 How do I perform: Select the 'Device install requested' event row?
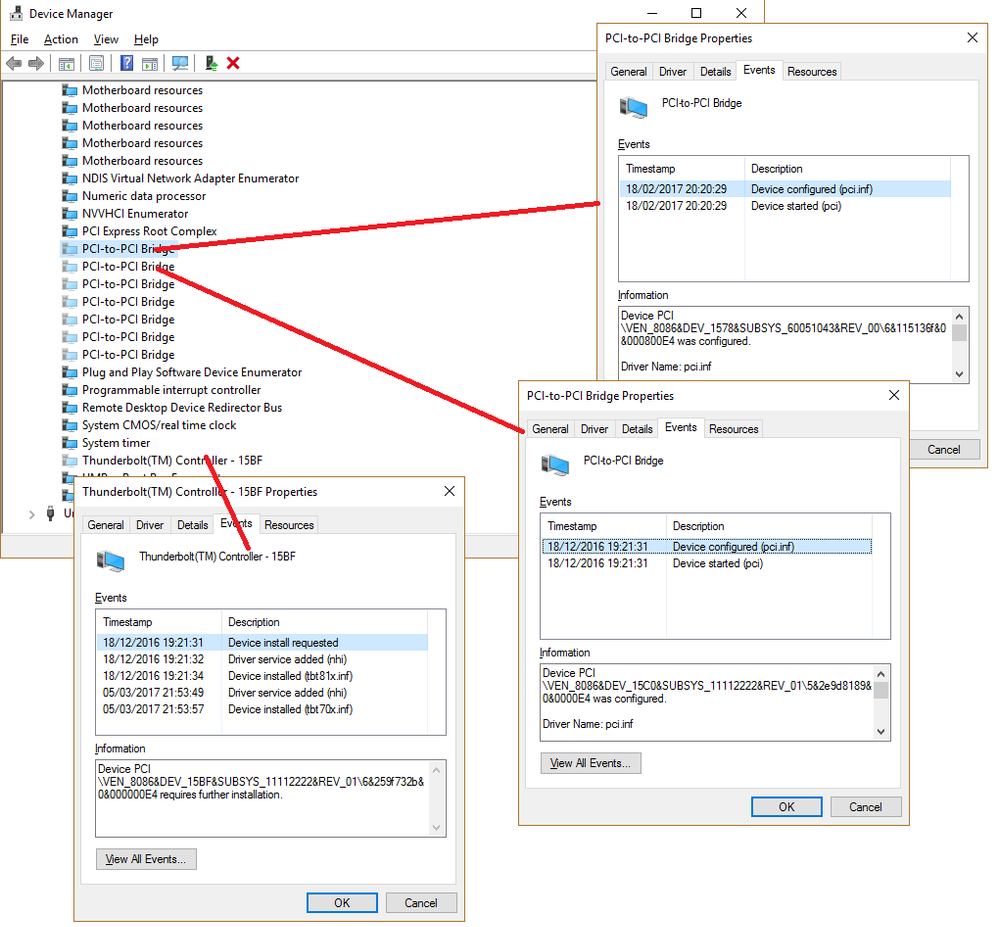coord(262,643)
